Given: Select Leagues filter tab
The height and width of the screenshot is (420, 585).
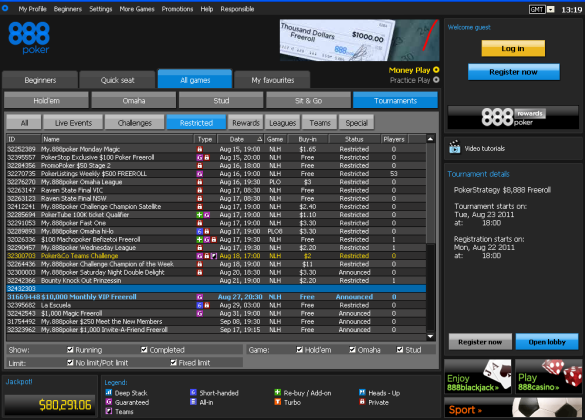Looking at the screenshot, I should tap(282, 123).
